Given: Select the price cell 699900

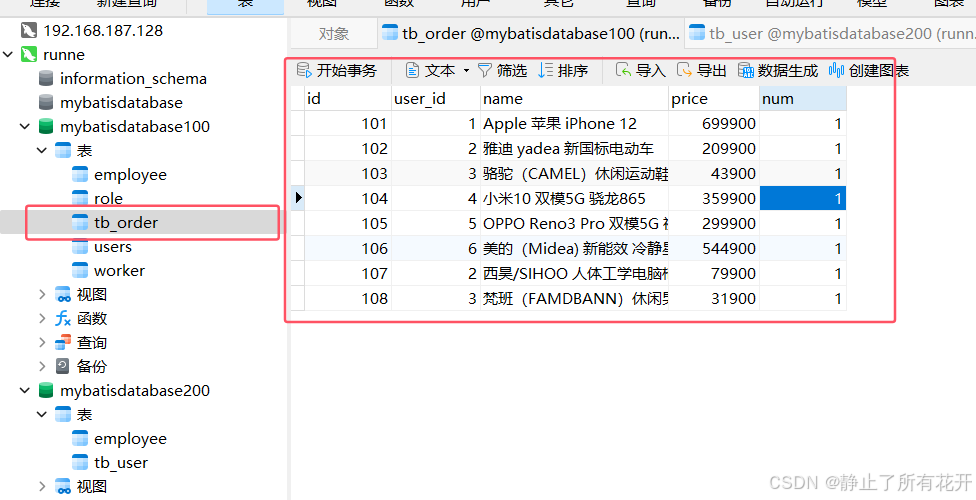Looking at the screenshot, I should [714, 124].
